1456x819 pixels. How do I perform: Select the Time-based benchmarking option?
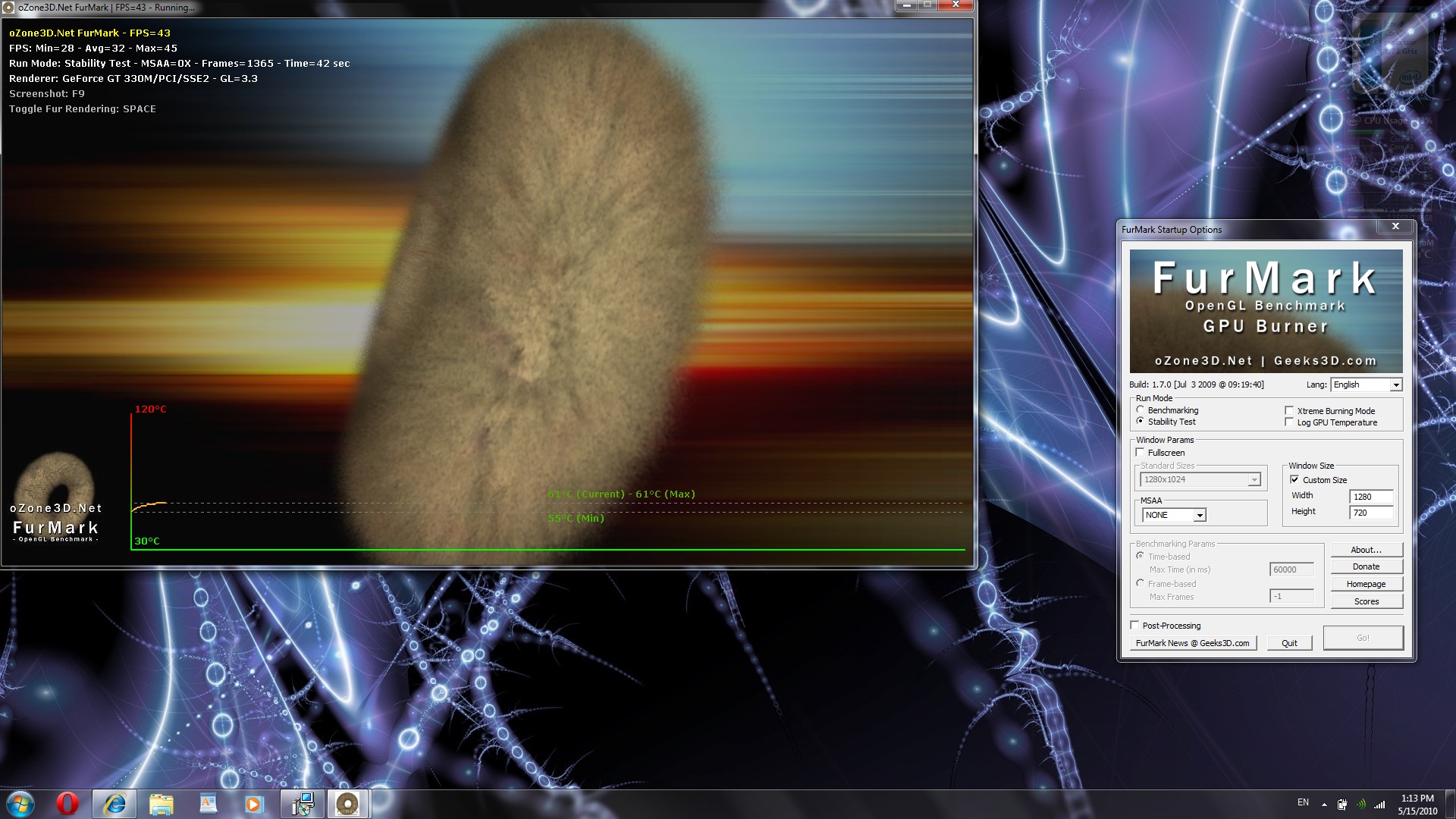[1140, 557]
